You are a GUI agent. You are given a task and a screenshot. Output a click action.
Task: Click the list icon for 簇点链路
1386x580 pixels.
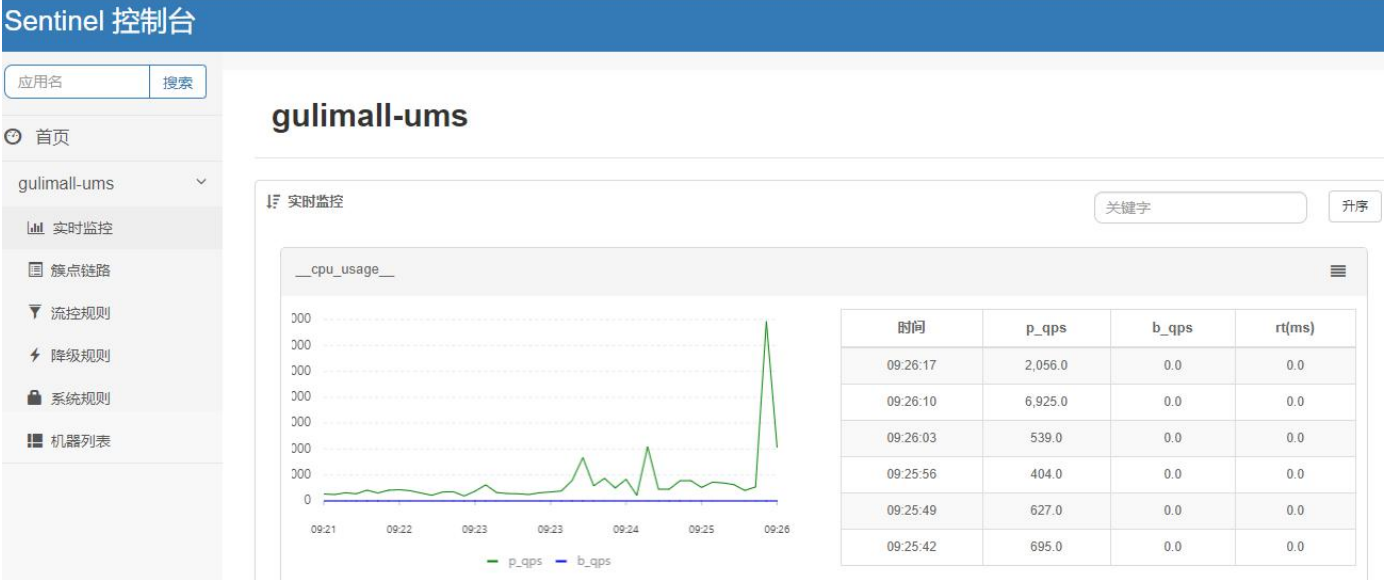coord(35,270)
